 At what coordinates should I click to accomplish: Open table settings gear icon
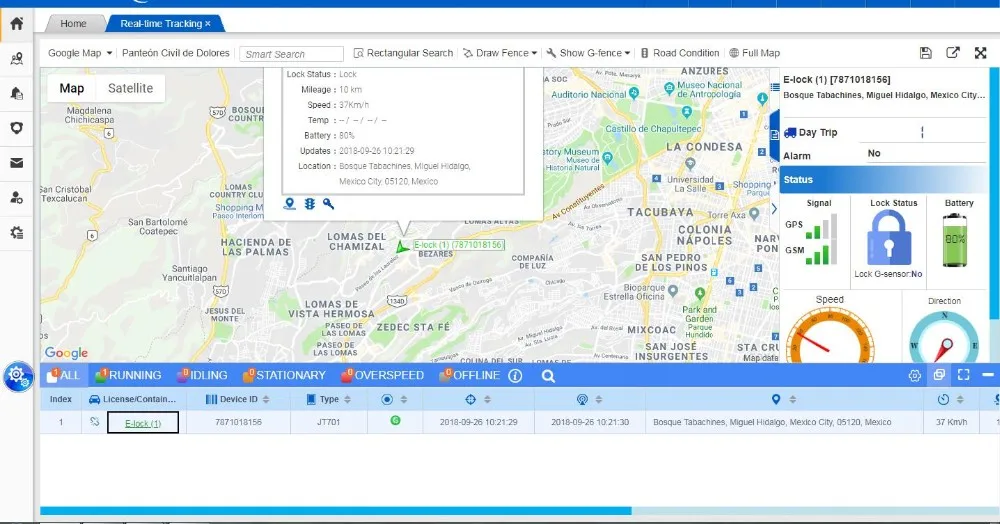915,375
